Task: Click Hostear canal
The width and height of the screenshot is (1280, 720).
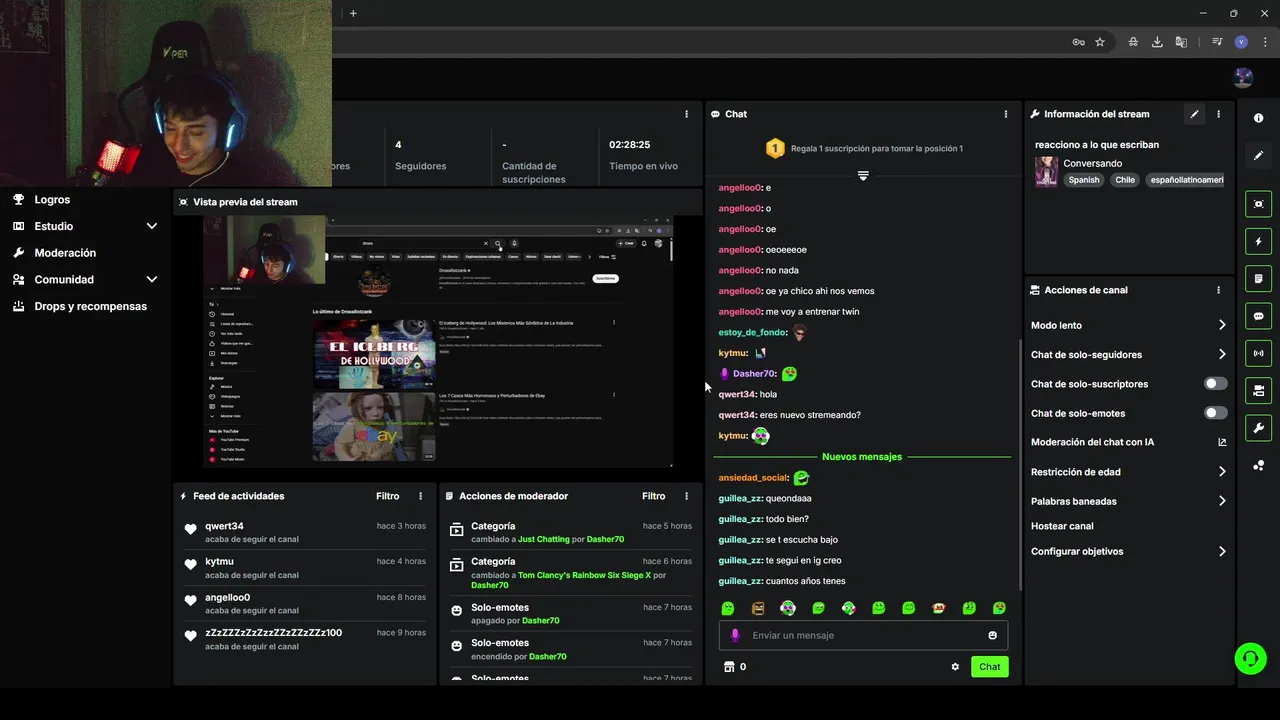Action: (x=1062, y=526)
